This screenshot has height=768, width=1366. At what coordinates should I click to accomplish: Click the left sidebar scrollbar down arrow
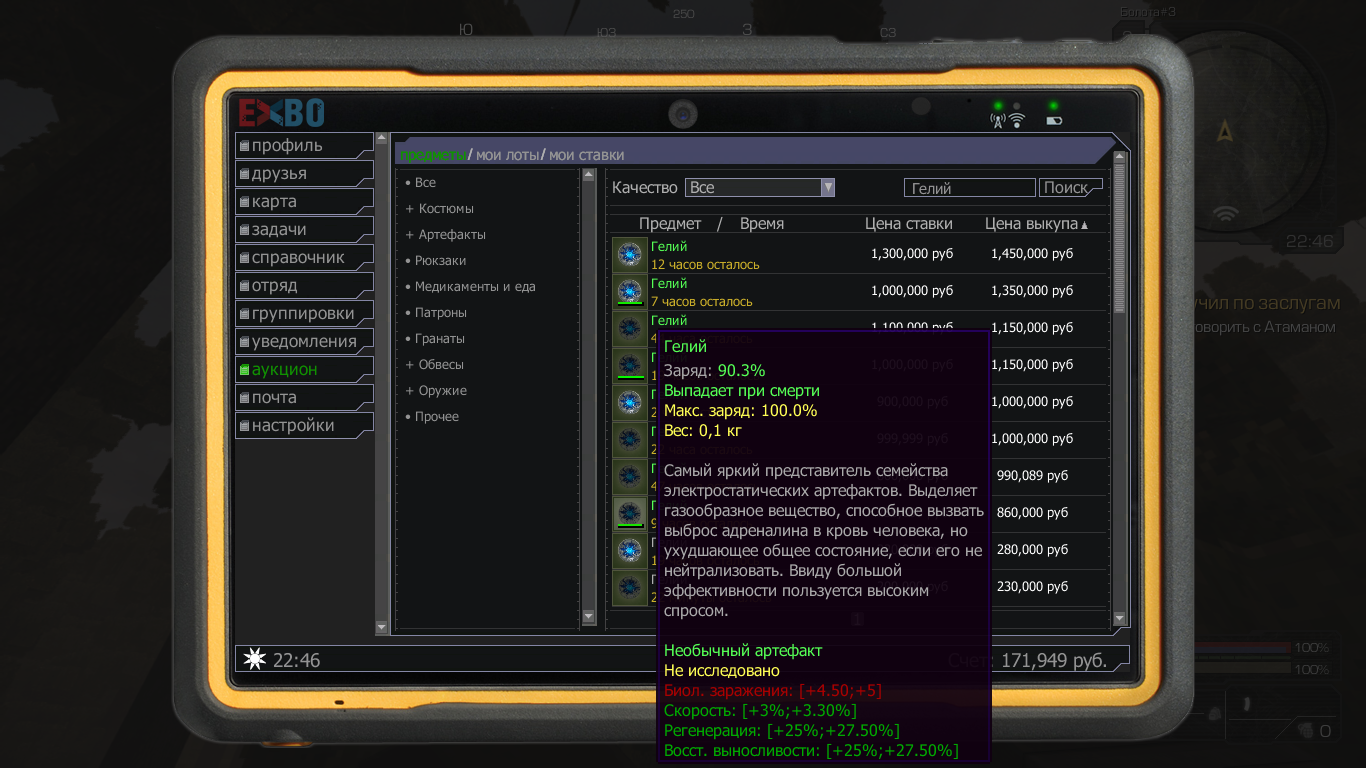[x=381, y=628]
